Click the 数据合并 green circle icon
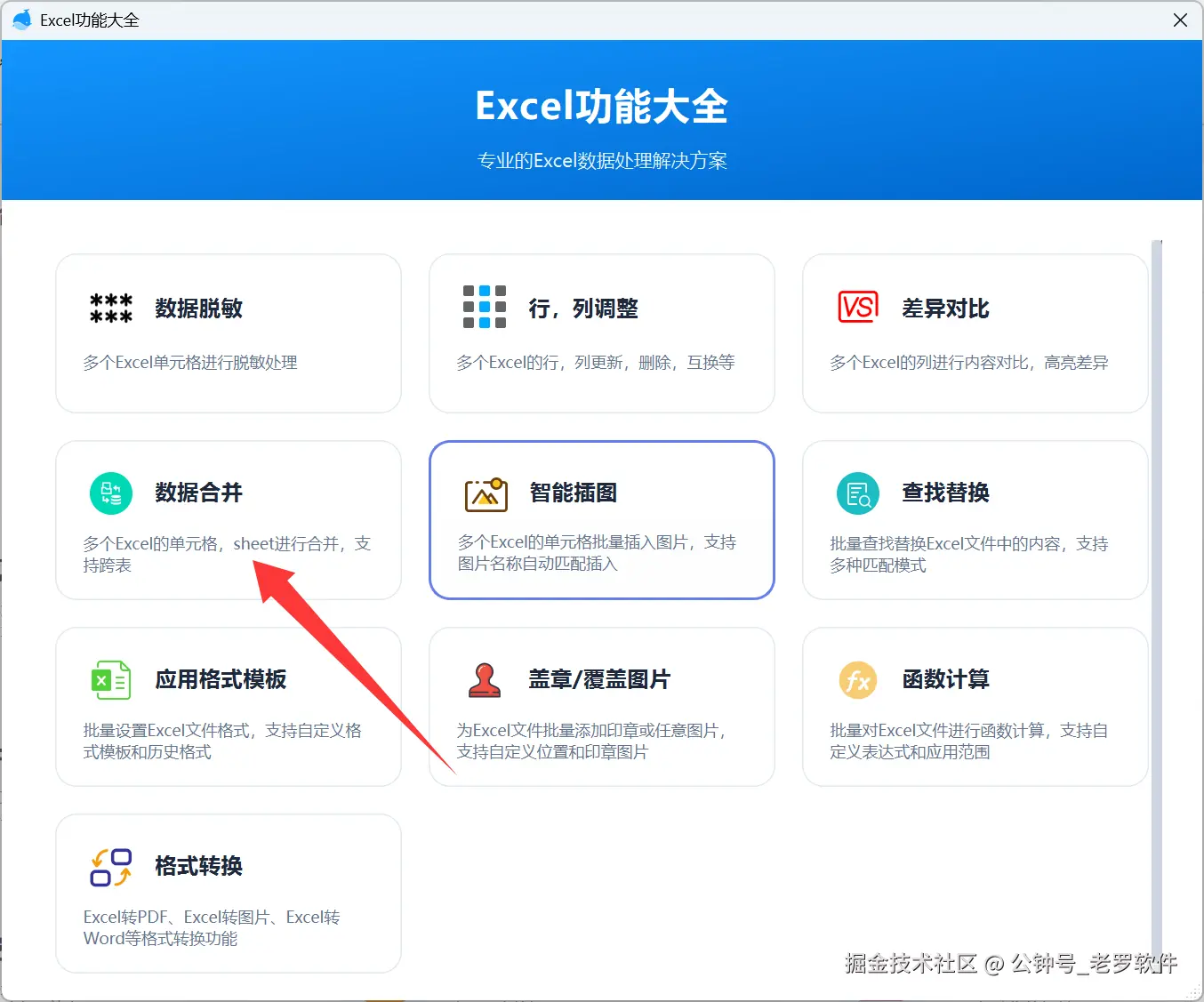This screenshot has height=1002, width=1204. (x=111, y=493)
